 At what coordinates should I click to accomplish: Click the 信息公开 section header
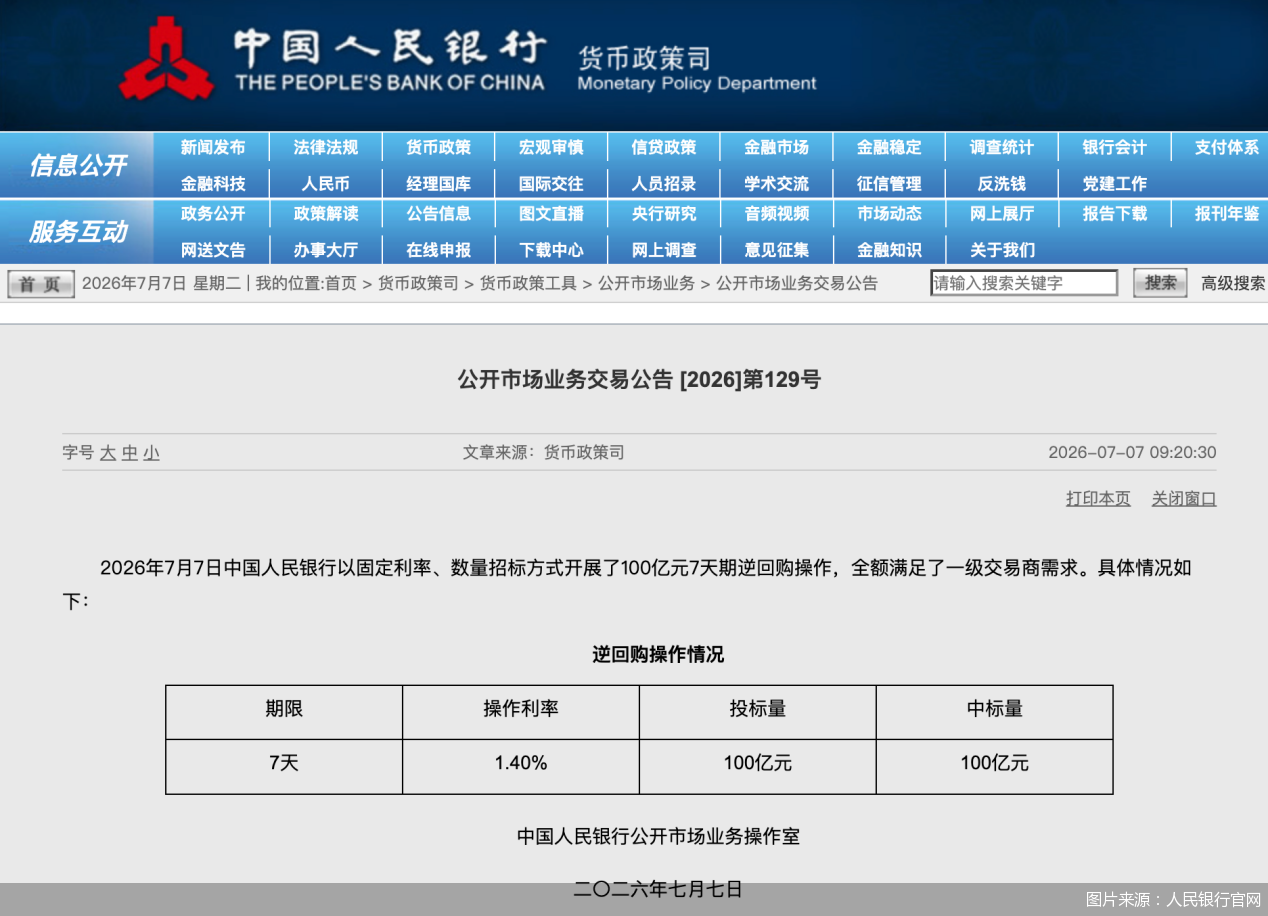pyautogui.click(x=77, y=165)
